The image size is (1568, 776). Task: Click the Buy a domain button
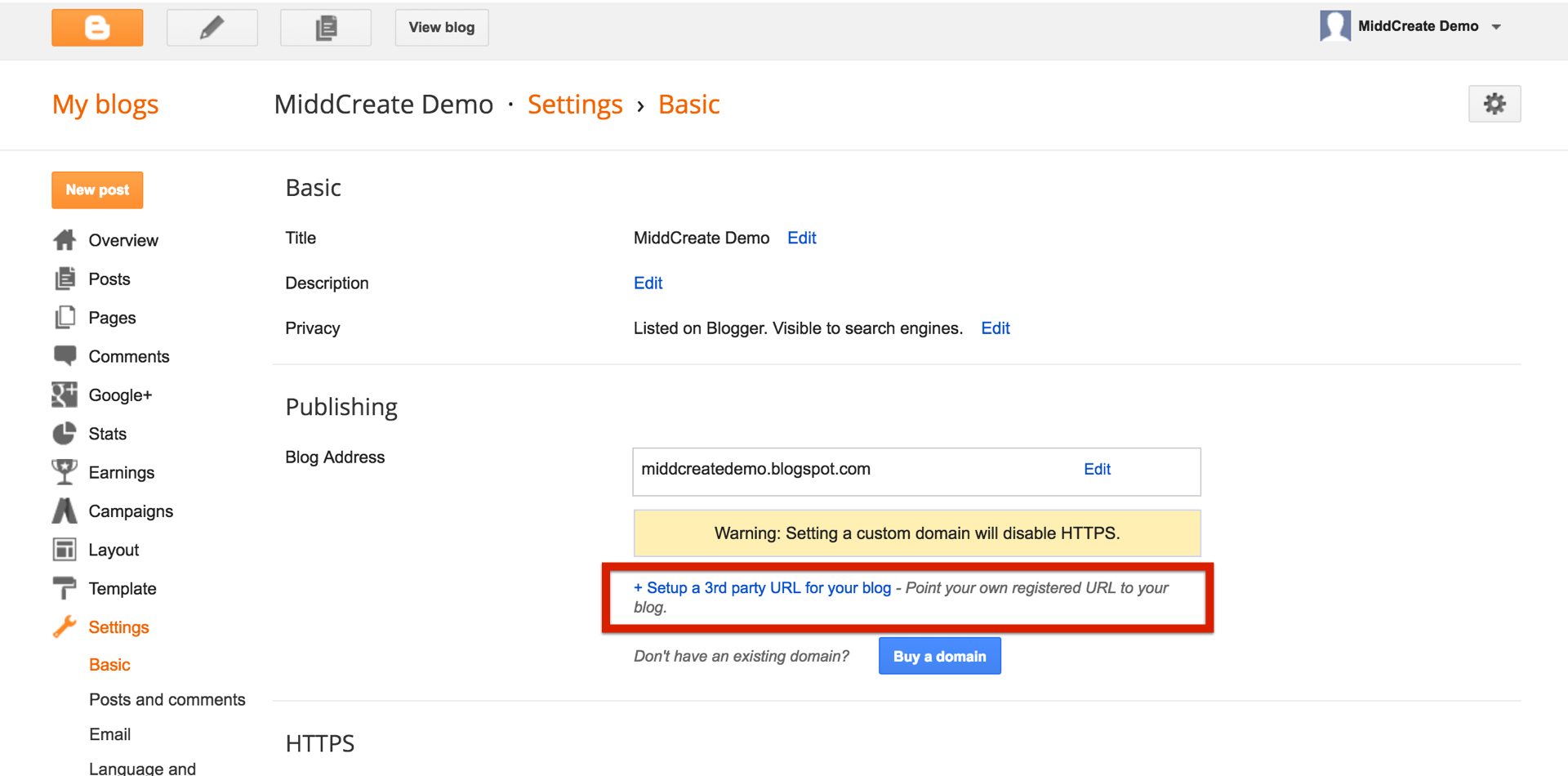[x=939, y=656]
